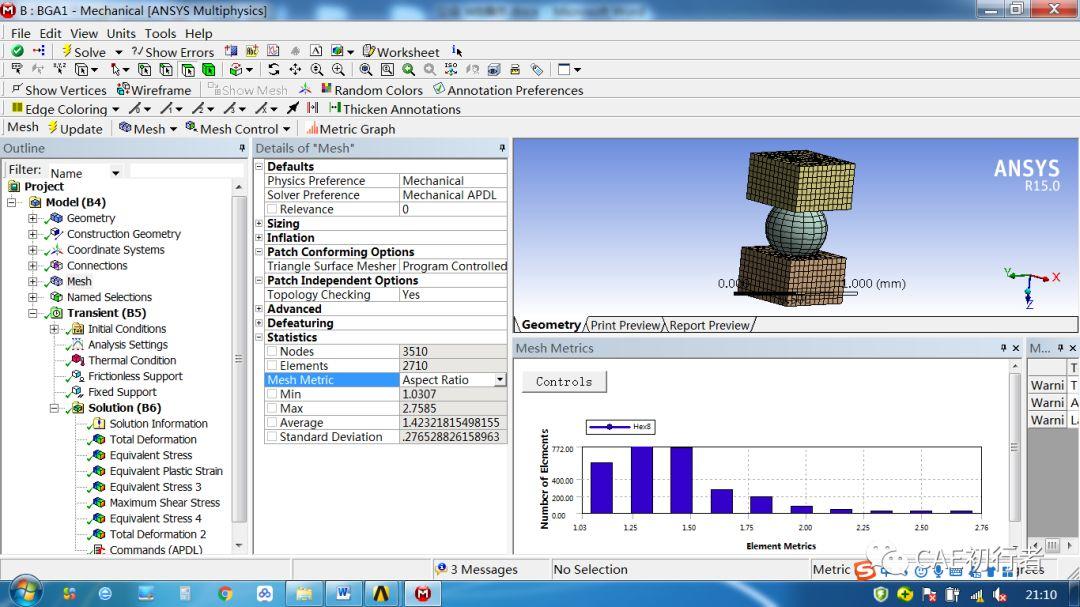This screenshot has height=607, width=1080.
Task: Check the Nodes statistics checkbox
Action: point(272,351)
